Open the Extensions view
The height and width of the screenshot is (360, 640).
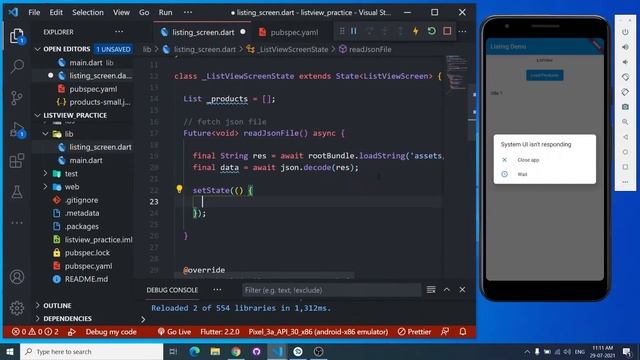[17, 161]
